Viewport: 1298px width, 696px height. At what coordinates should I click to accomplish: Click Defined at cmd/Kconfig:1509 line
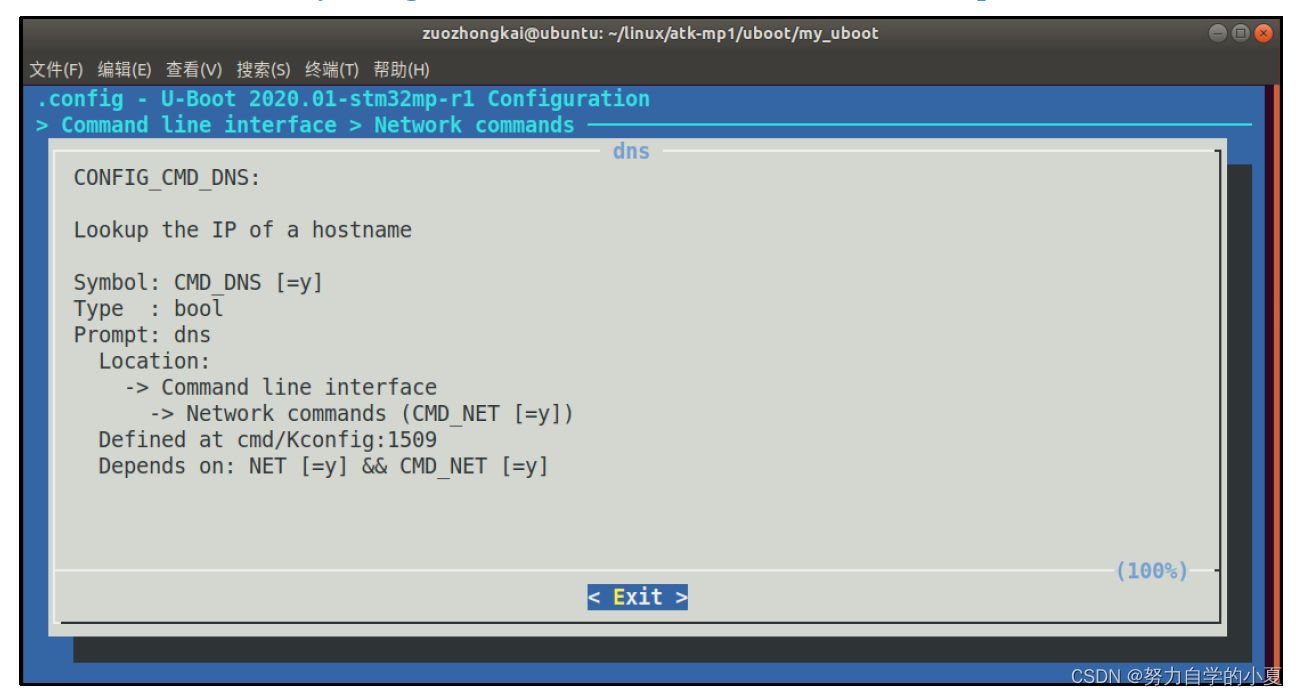tap(267, 439)
